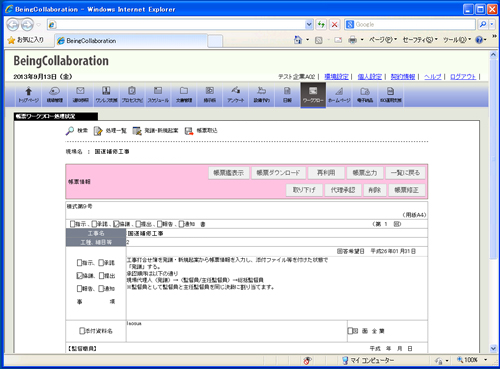Click the 検索 magnifier icon
Screen dimensions: 500x369
[70, 131]
